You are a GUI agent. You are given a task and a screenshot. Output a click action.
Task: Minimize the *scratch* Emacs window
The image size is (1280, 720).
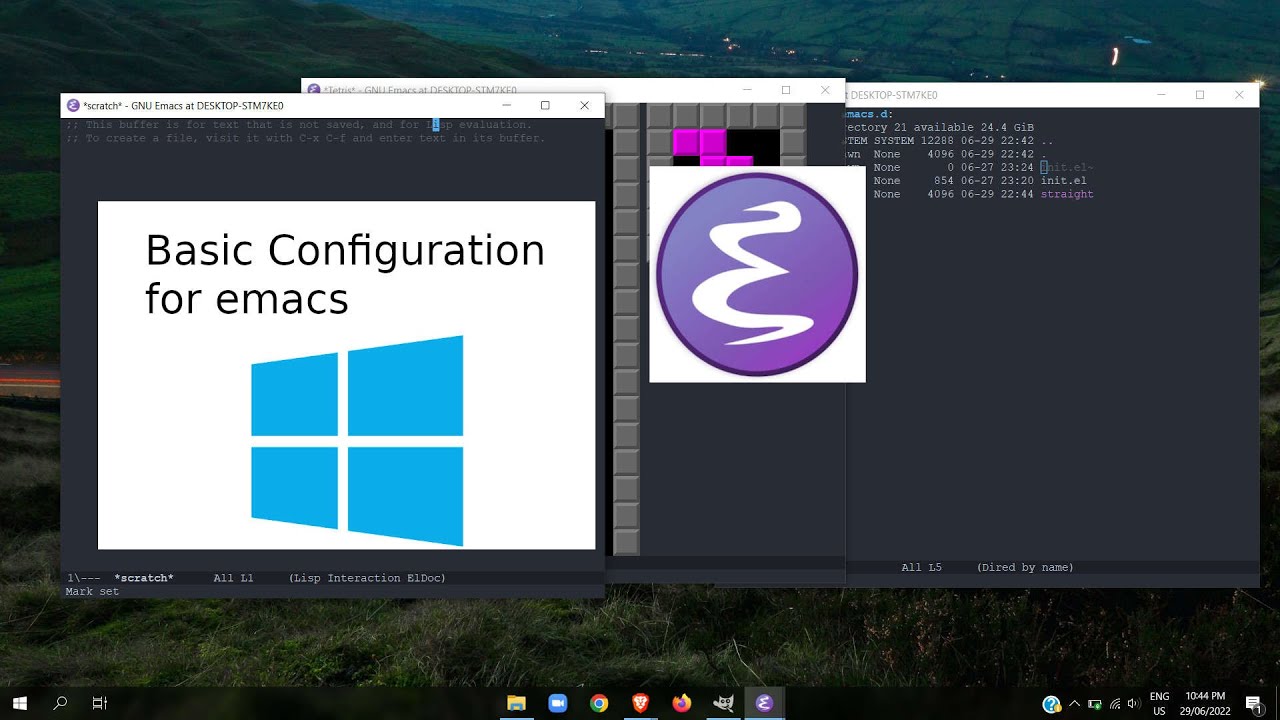click(x=507, y=105)
